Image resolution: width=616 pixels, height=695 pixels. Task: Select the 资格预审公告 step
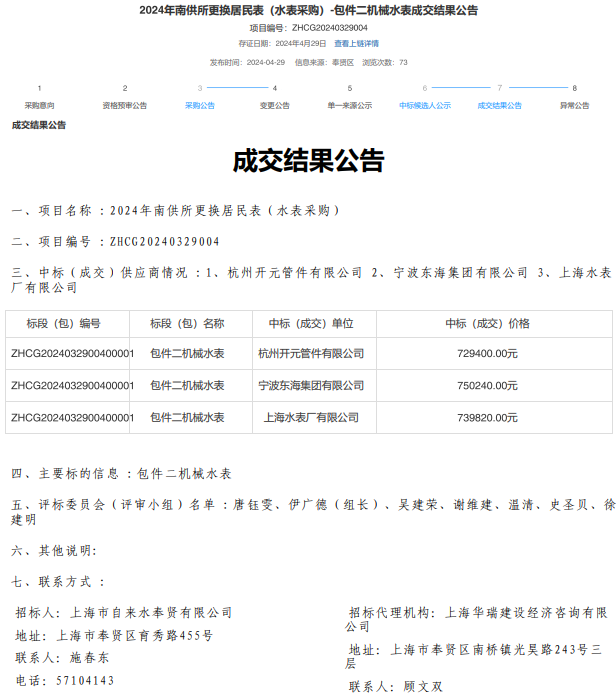(124, 105)
